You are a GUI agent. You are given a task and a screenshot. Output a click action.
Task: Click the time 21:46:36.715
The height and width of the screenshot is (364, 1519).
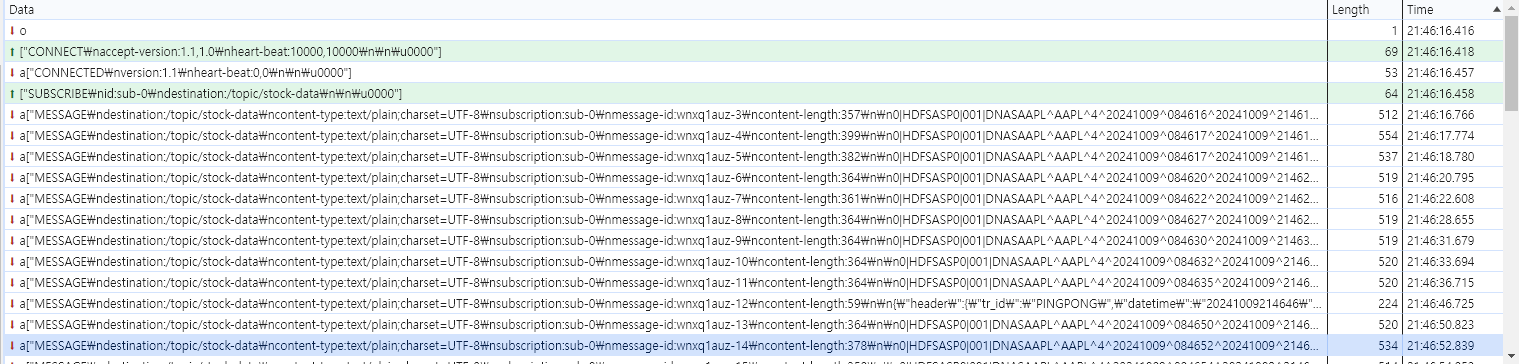point(1441,282)
